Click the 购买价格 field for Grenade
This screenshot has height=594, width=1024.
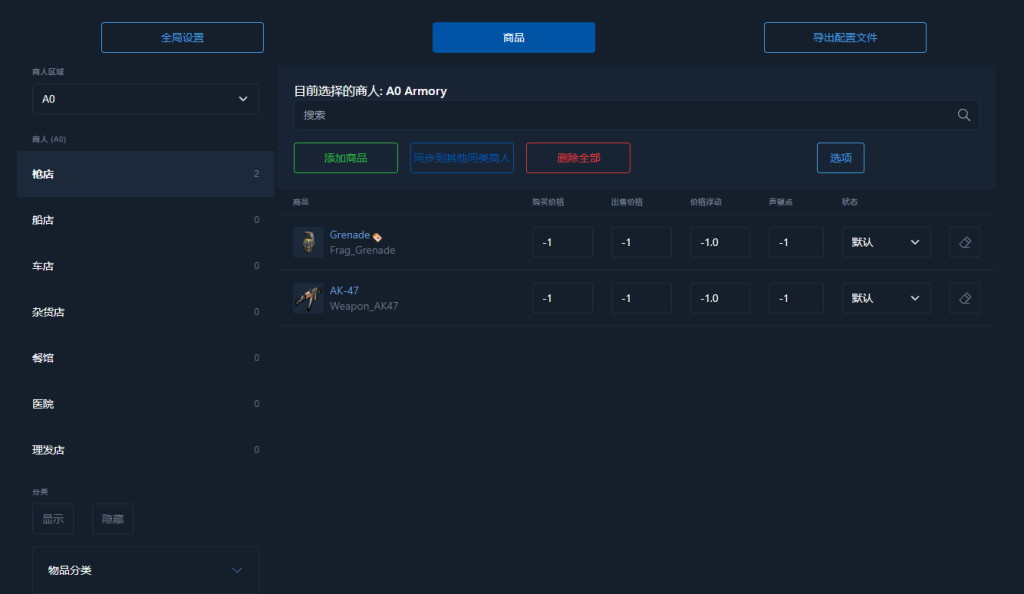562,242
